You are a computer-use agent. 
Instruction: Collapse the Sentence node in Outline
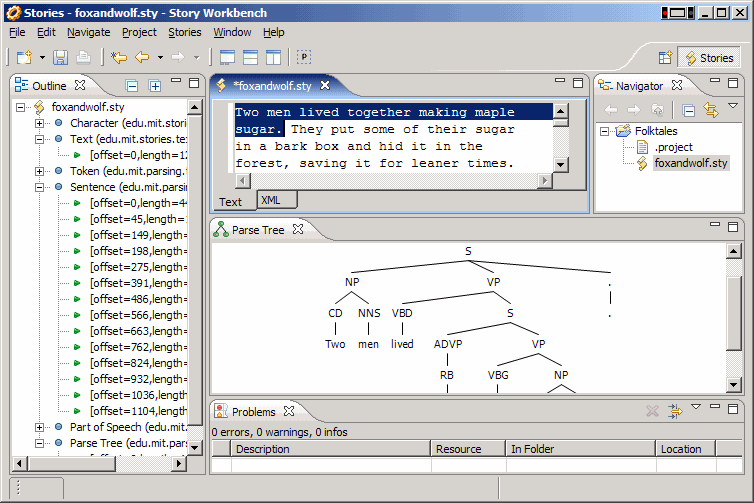(x=40, y=187)
